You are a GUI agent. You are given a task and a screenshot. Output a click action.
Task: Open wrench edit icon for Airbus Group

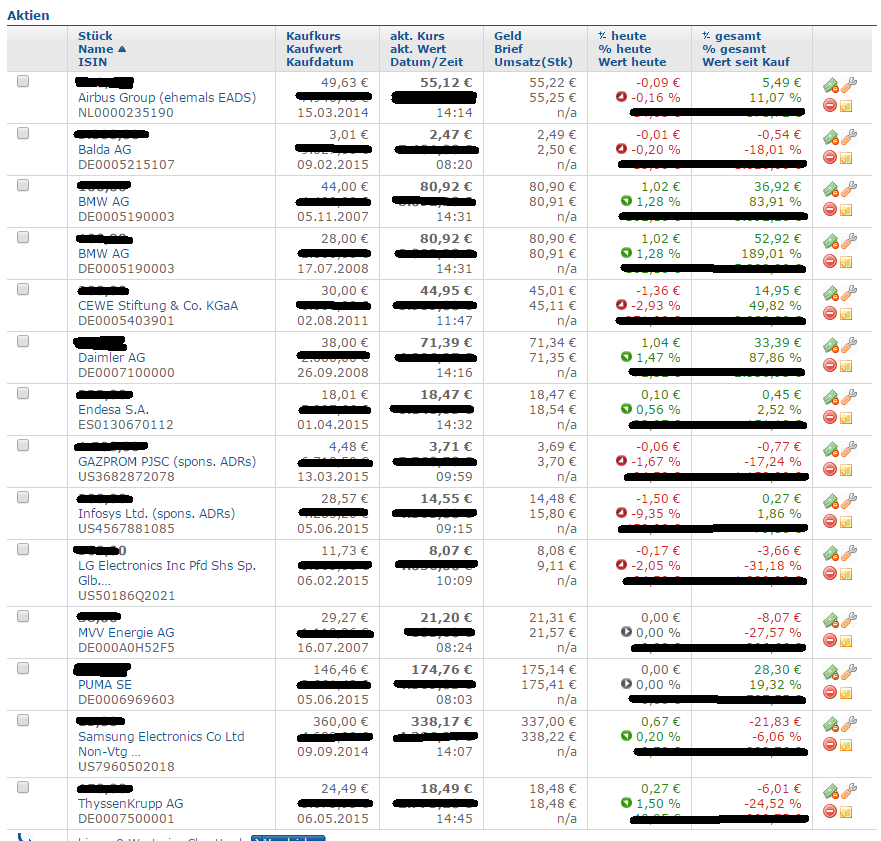(849, 84)
